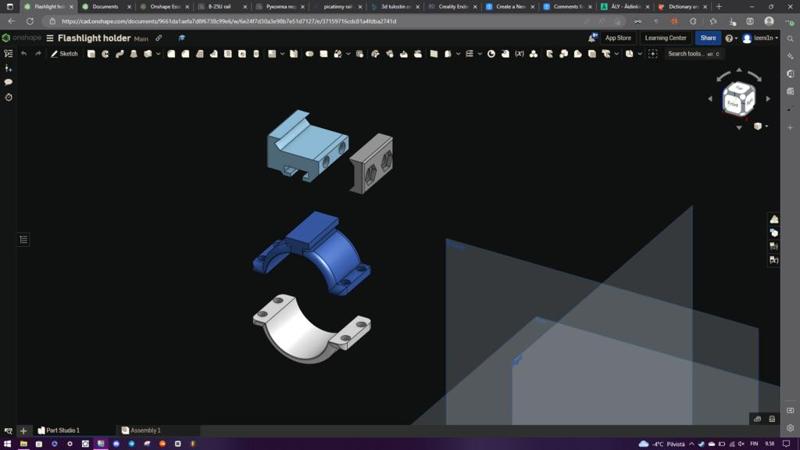
Task: Open the Help menu dropdown
Action: [731, 38]
